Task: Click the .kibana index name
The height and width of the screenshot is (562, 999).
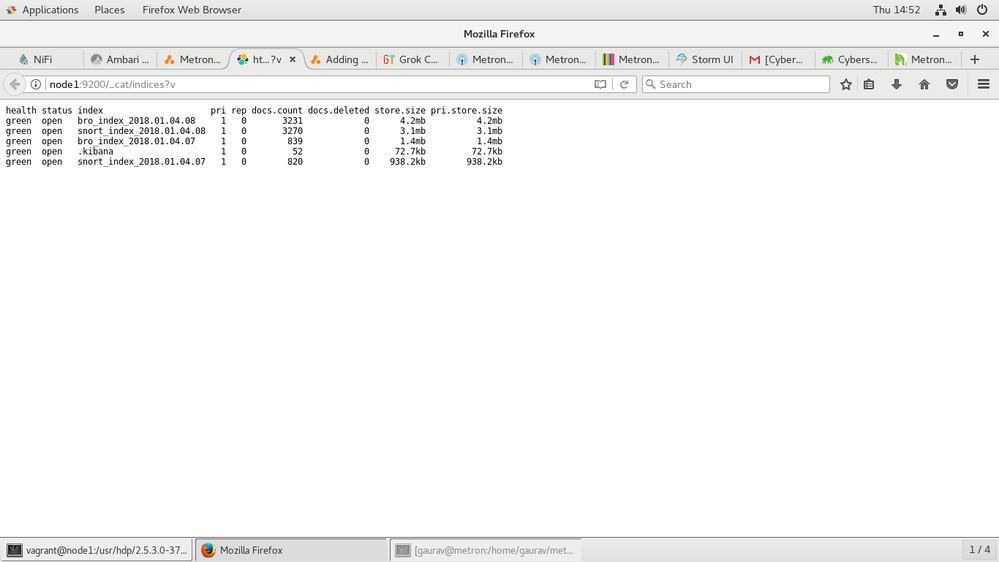Action: click(96, 151)
